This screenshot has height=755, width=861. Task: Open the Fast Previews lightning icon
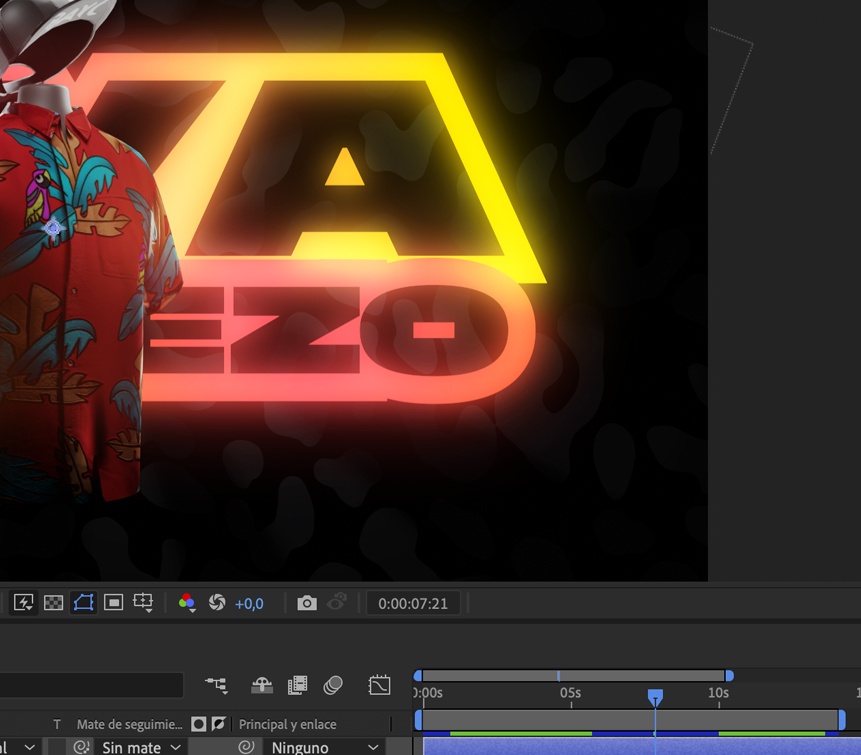click(x=24, y=603)
